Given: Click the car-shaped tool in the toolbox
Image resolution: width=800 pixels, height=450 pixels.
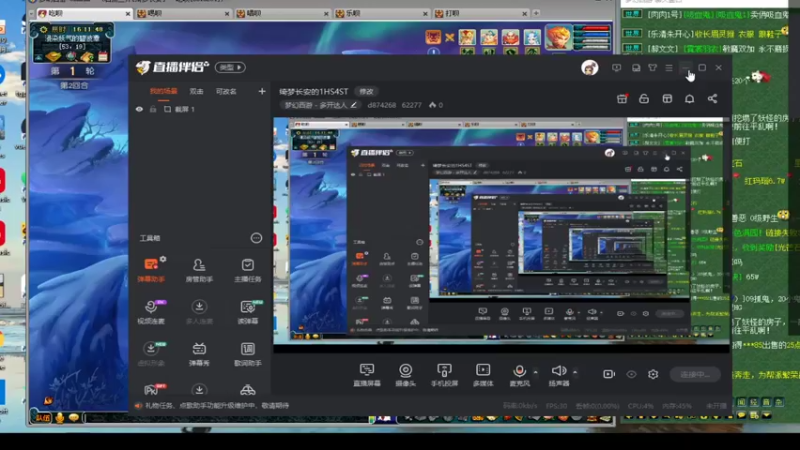Looking at the screenshot, I should 247,390.
